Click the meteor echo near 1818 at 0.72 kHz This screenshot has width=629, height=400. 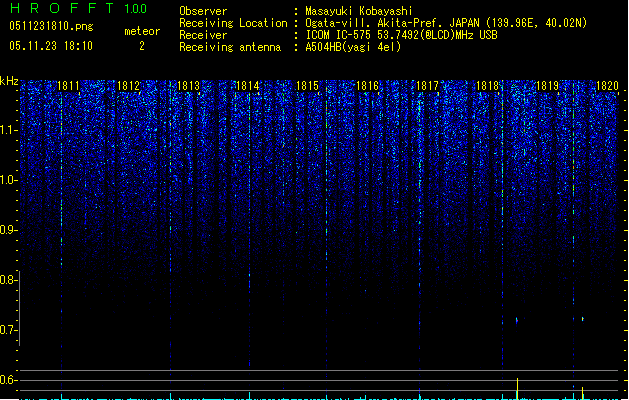pyautogui.click(x=517, y=320)
